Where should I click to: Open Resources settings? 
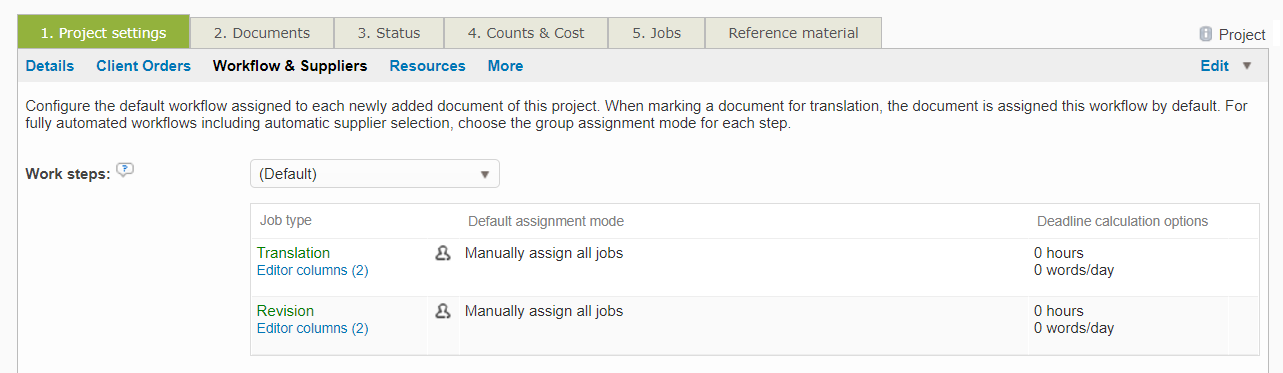tap(427, 66)
